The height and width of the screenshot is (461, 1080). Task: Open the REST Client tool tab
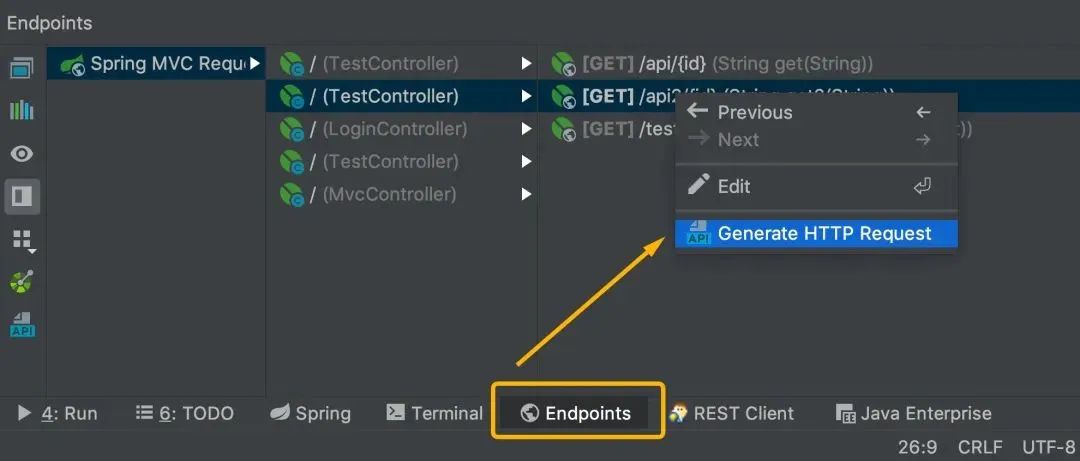coord(731,413)
